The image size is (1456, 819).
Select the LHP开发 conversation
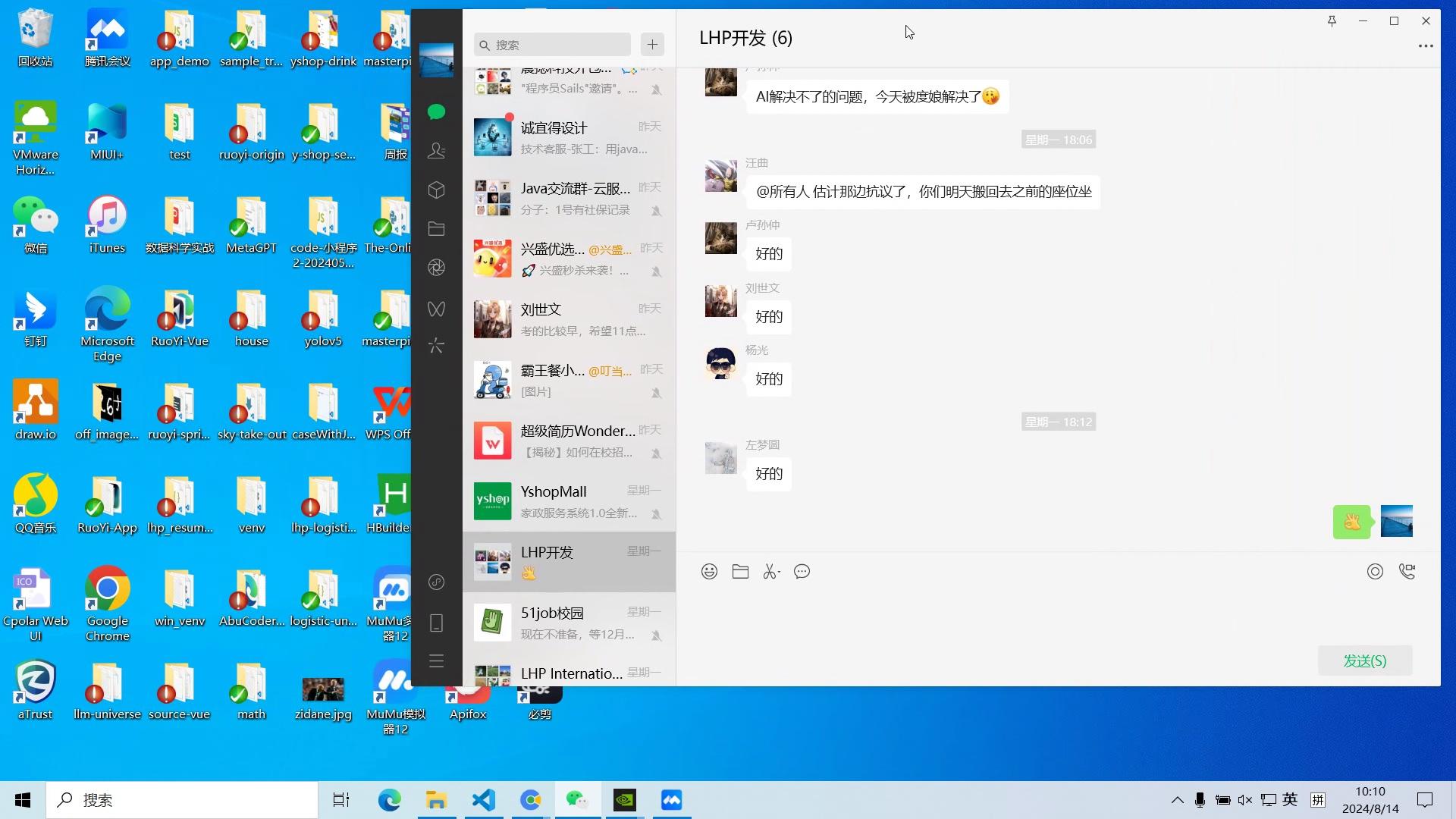[x=569, y=562]
